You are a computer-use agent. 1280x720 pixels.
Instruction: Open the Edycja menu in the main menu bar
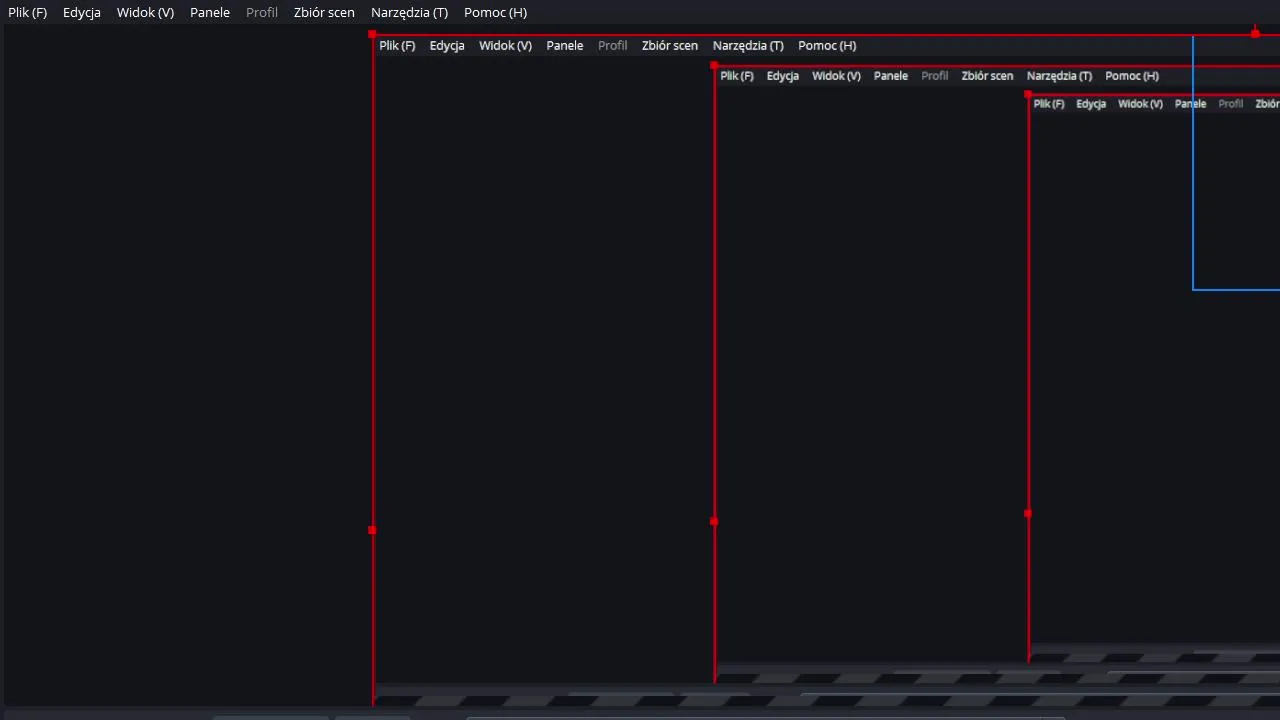[82, 13]
